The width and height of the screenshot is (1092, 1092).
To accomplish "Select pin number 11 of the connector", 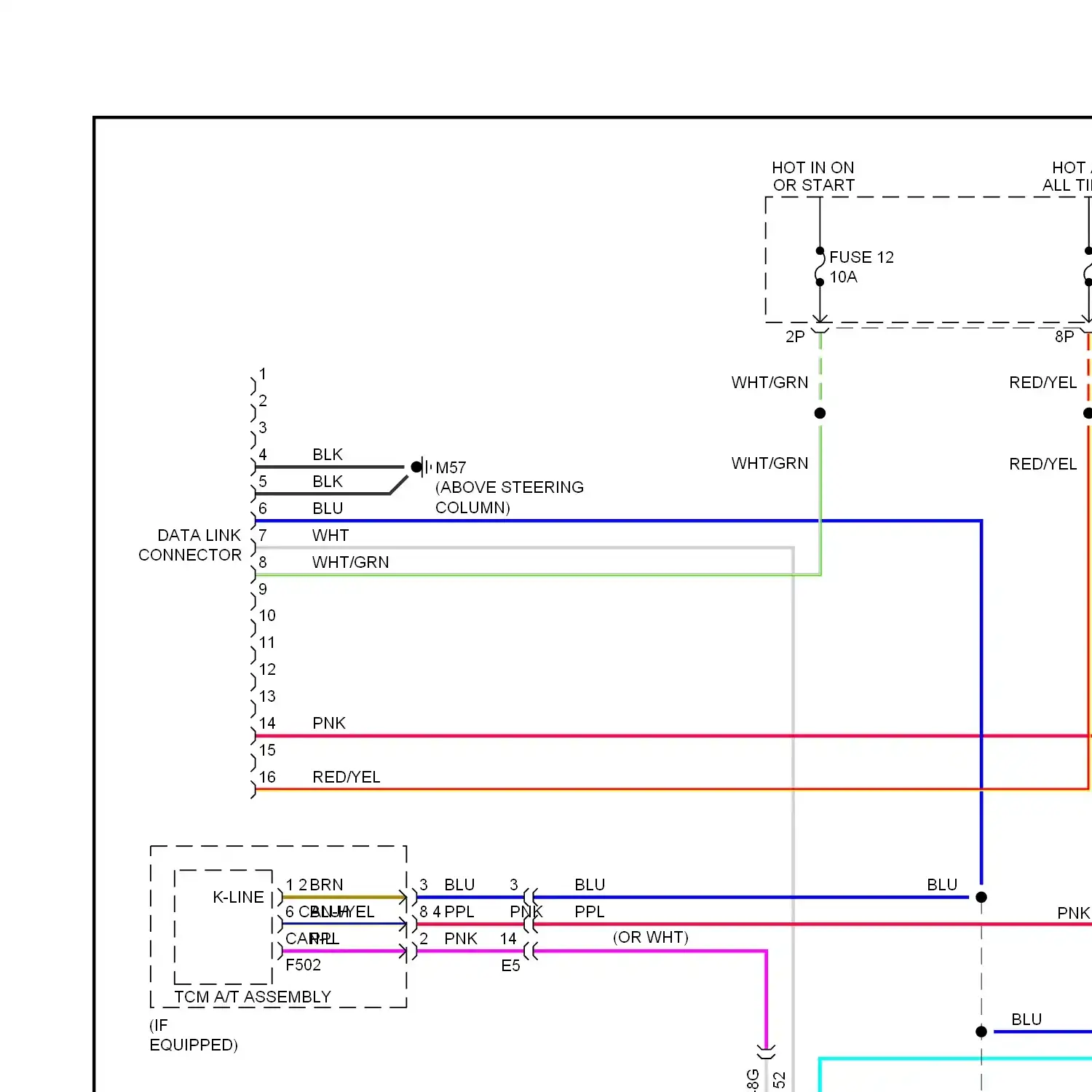I will (267, 643).
